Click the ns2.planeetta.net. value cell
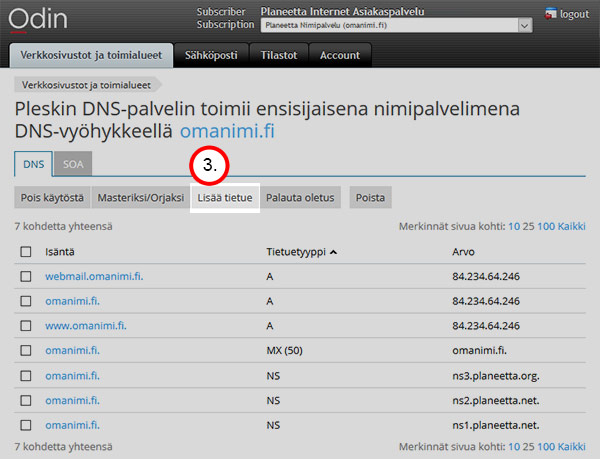Viewport: 600px width, 459px height. coord(496,400)
